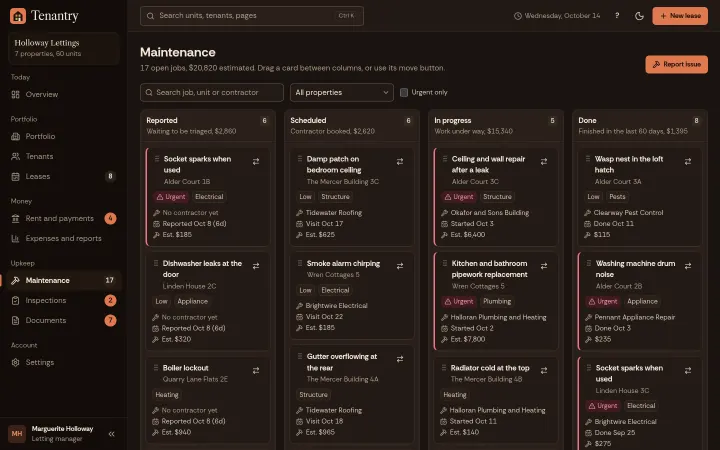Click the Scheduled column header
This screenshot has height=450, width=720.
tap(352, 126)
